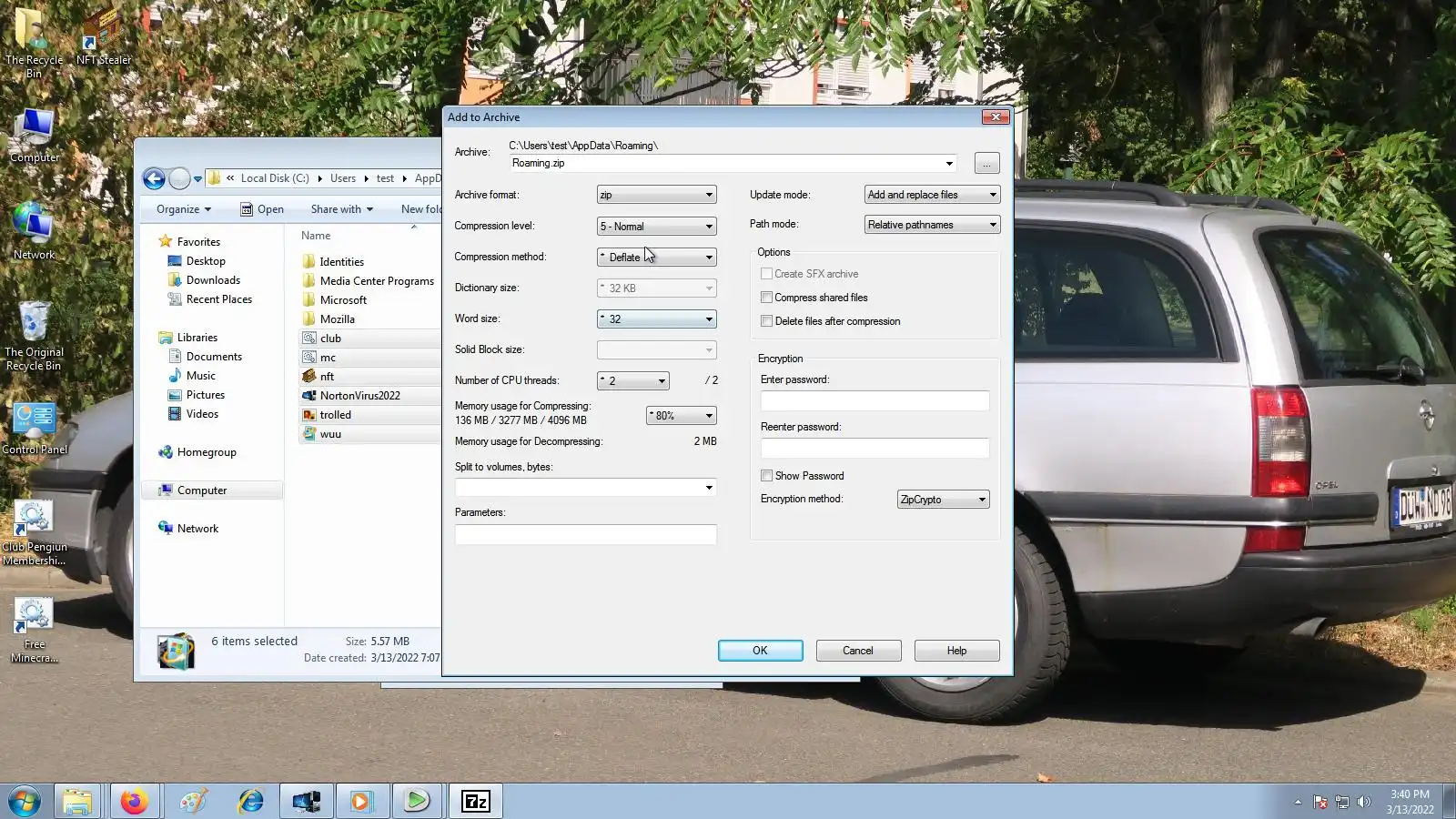Screen dimensions: 1456x819
Task: Sort by the Name column header
Action: point(316,236)
